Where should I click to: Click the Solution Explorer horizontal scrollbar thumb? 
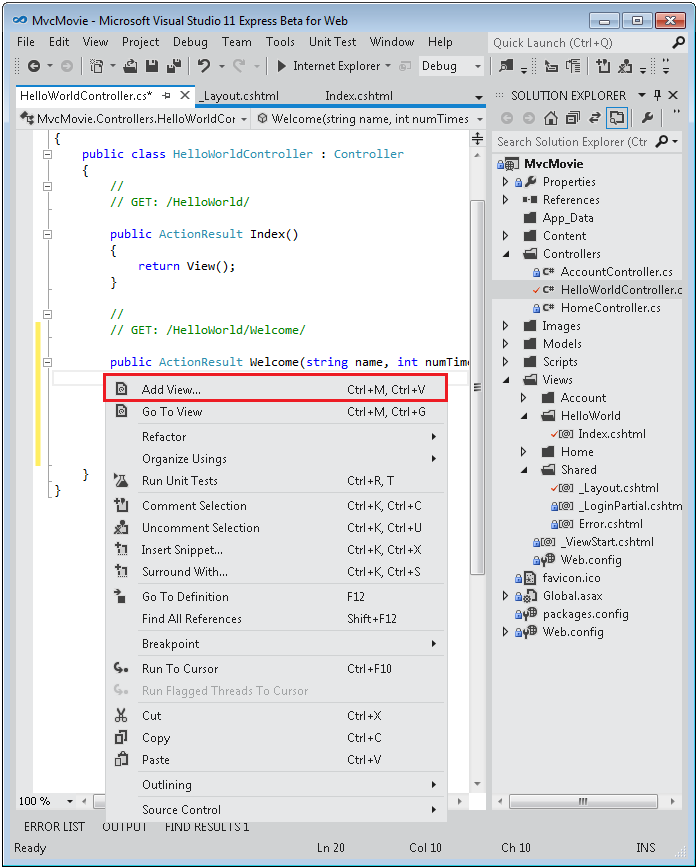click(x=583, y=801)
